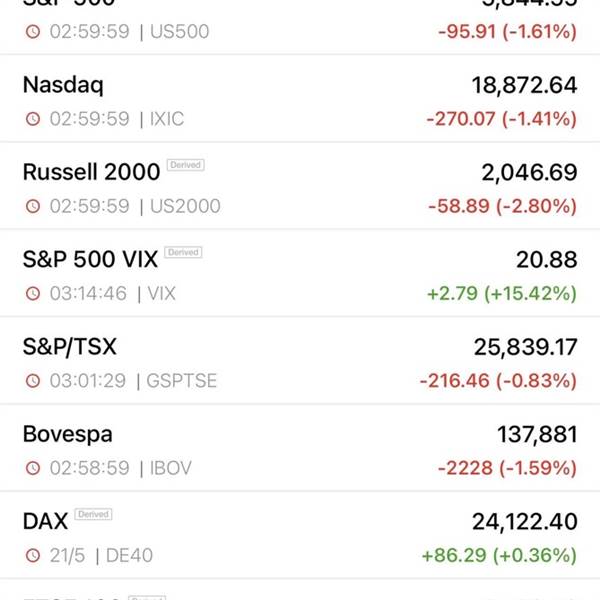
Task: Tap the clock icon next to VIX time
Action: coord(33,293)
